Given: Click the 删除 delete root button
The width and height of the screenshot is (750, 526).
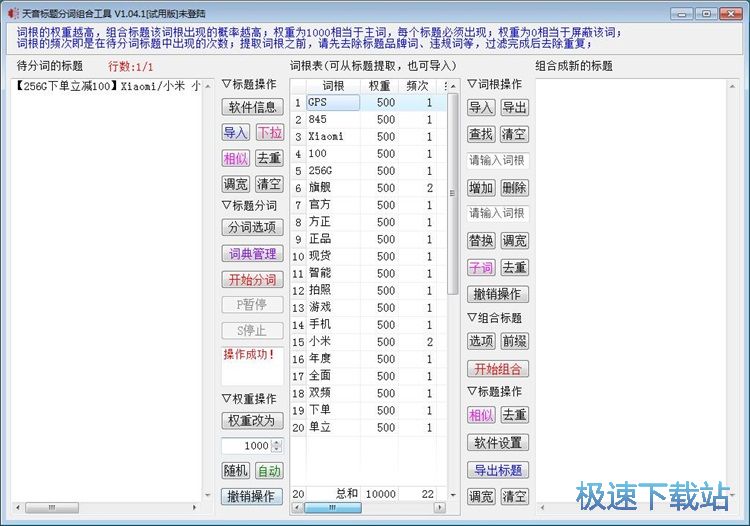Looking at the screenshot, I should [514, 188].
